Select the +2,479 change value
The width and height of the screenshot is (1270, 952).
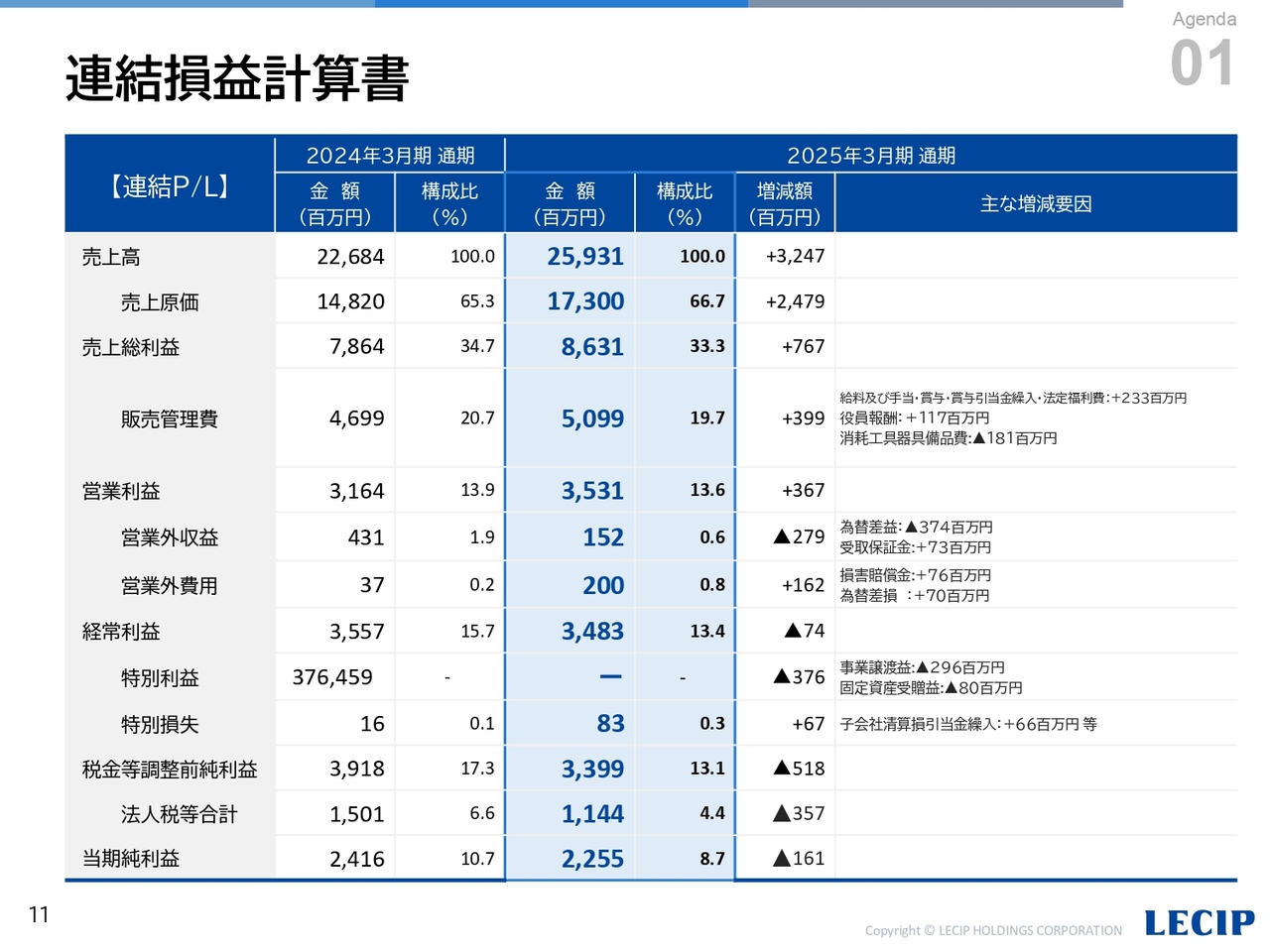pos(795,301)
